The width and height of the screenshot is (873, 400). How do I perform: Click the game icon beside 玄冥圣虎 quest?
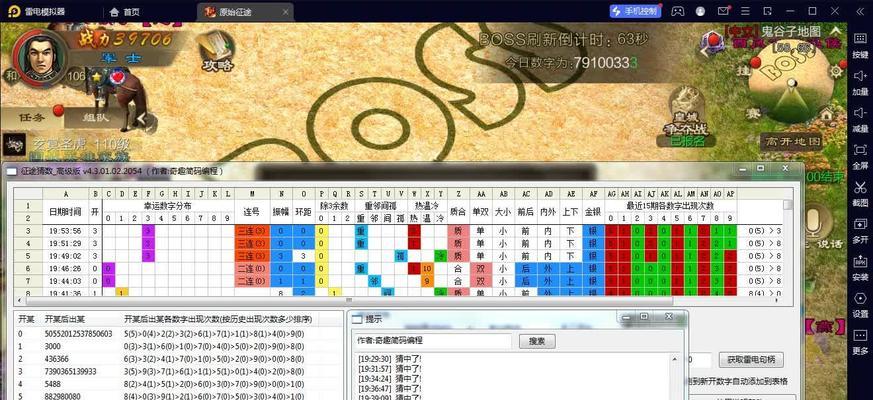pos(13,144)
